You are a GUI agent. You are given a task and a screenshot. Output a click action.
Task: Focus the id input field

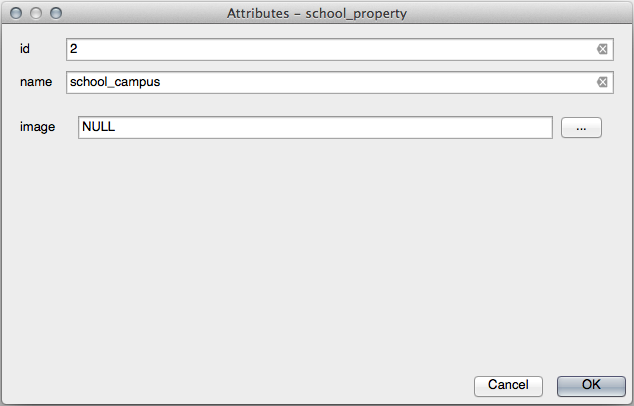click(330, 49)
